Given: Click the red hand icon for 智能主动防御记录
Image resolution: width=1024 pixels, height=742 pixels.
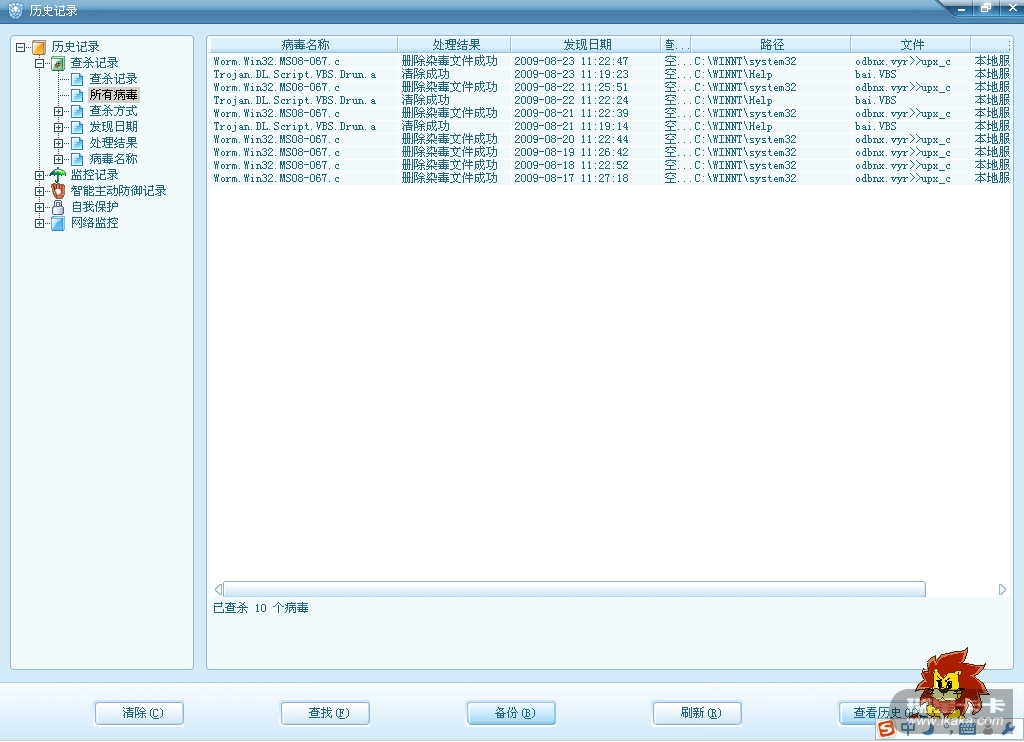Looking at the screenshot, I should pyautogui.click(x=58, y=191).
